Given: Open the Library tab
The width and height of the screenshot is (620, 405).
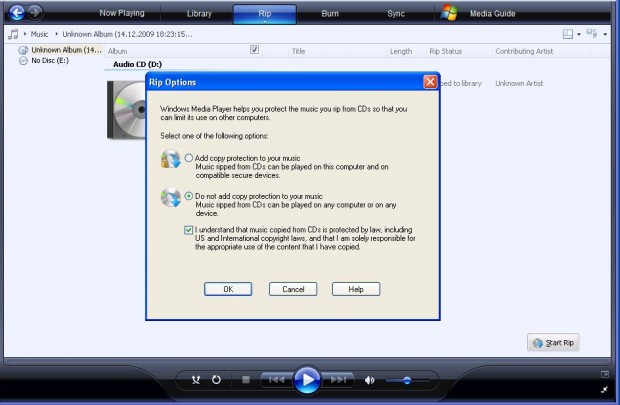Looking at the screenshot, I should [199, 13].
